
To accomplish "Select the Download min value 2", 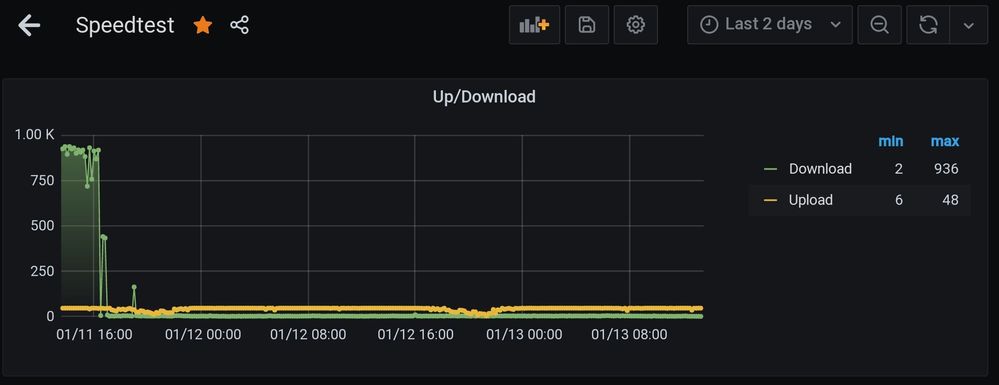I will click(x=898, y=169).
